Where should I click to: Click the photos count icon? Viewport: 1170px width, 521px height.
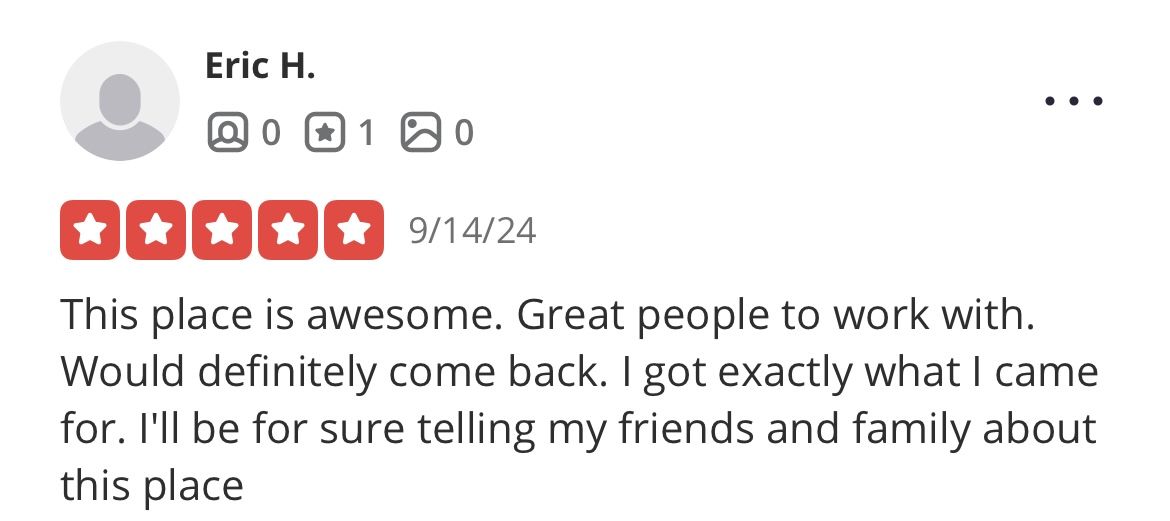421,132
